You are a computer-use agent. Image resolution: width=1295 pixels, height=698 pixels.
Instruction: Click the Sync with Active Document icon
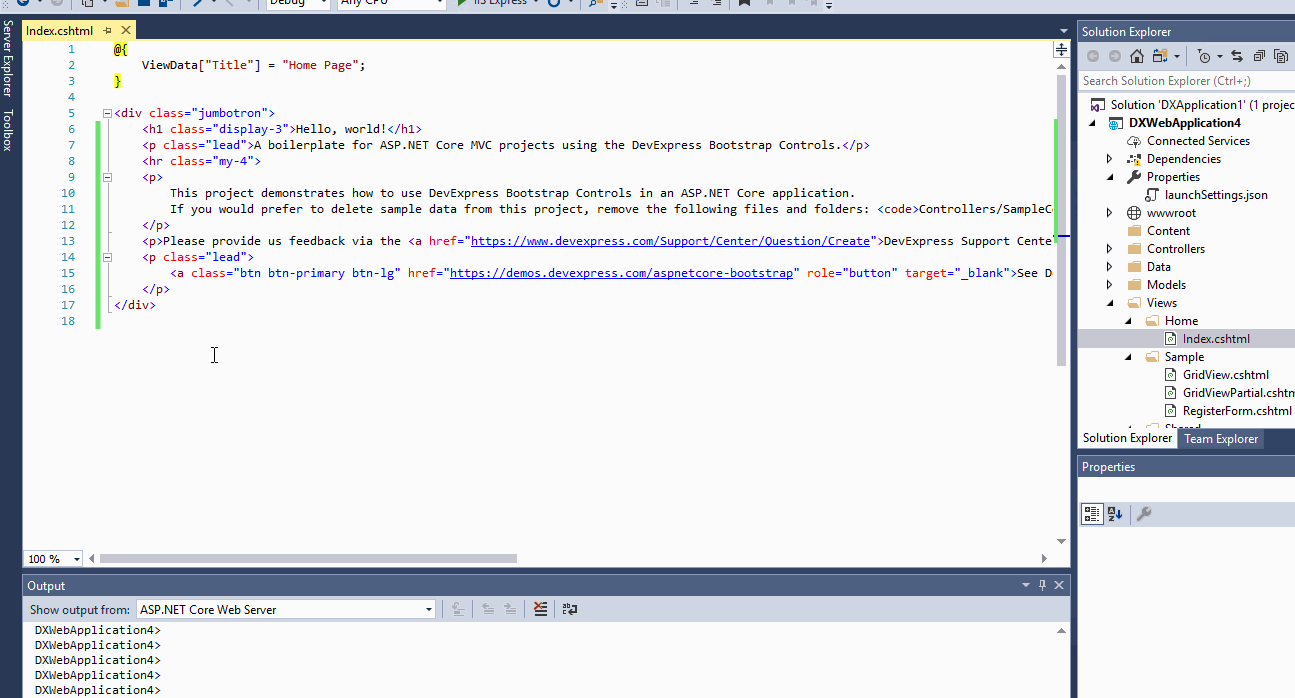(x=1237, y=55)
